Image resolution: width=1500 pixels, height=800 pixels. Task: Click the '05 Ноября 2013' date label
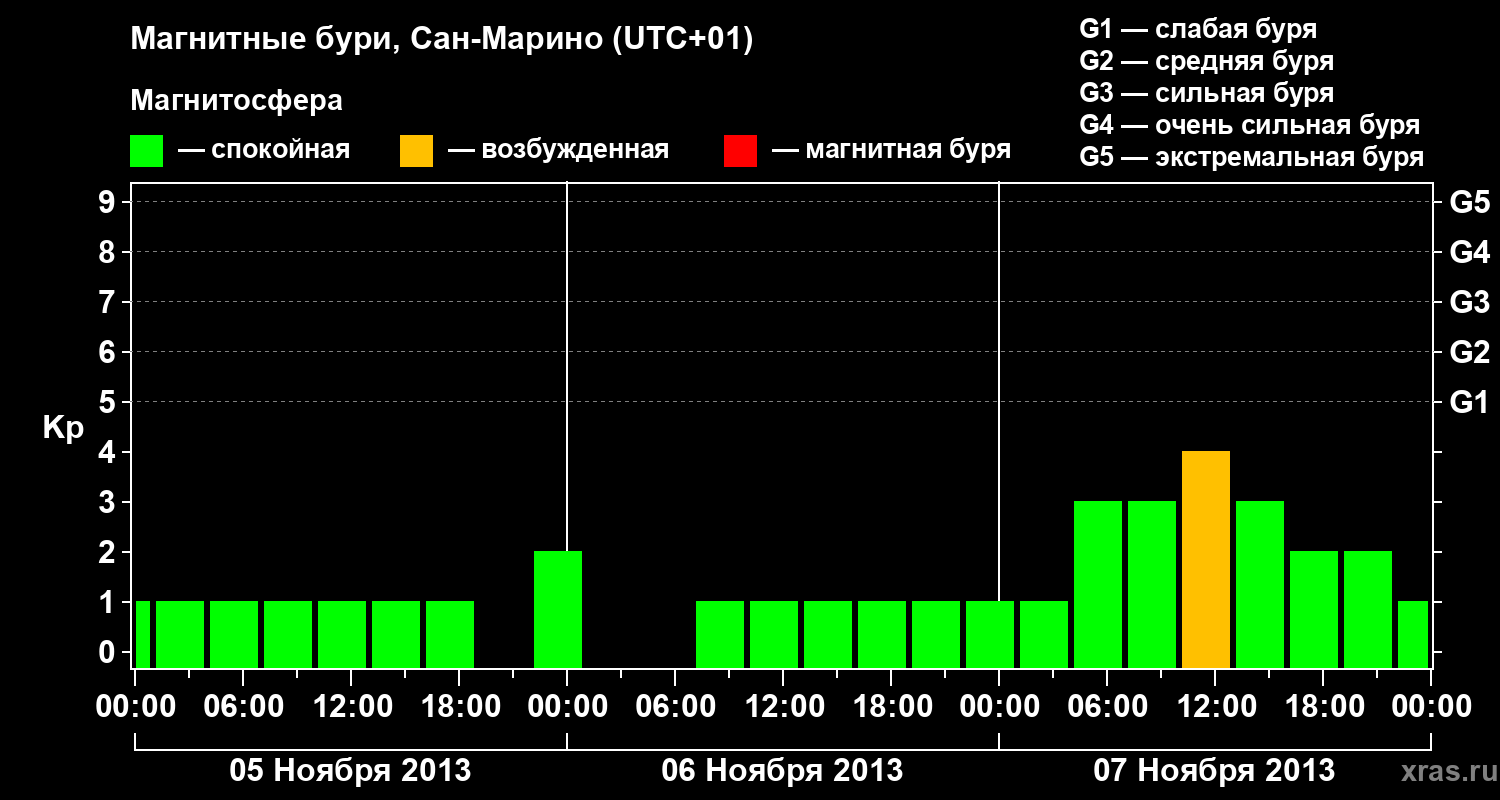(x=350, y=771)
